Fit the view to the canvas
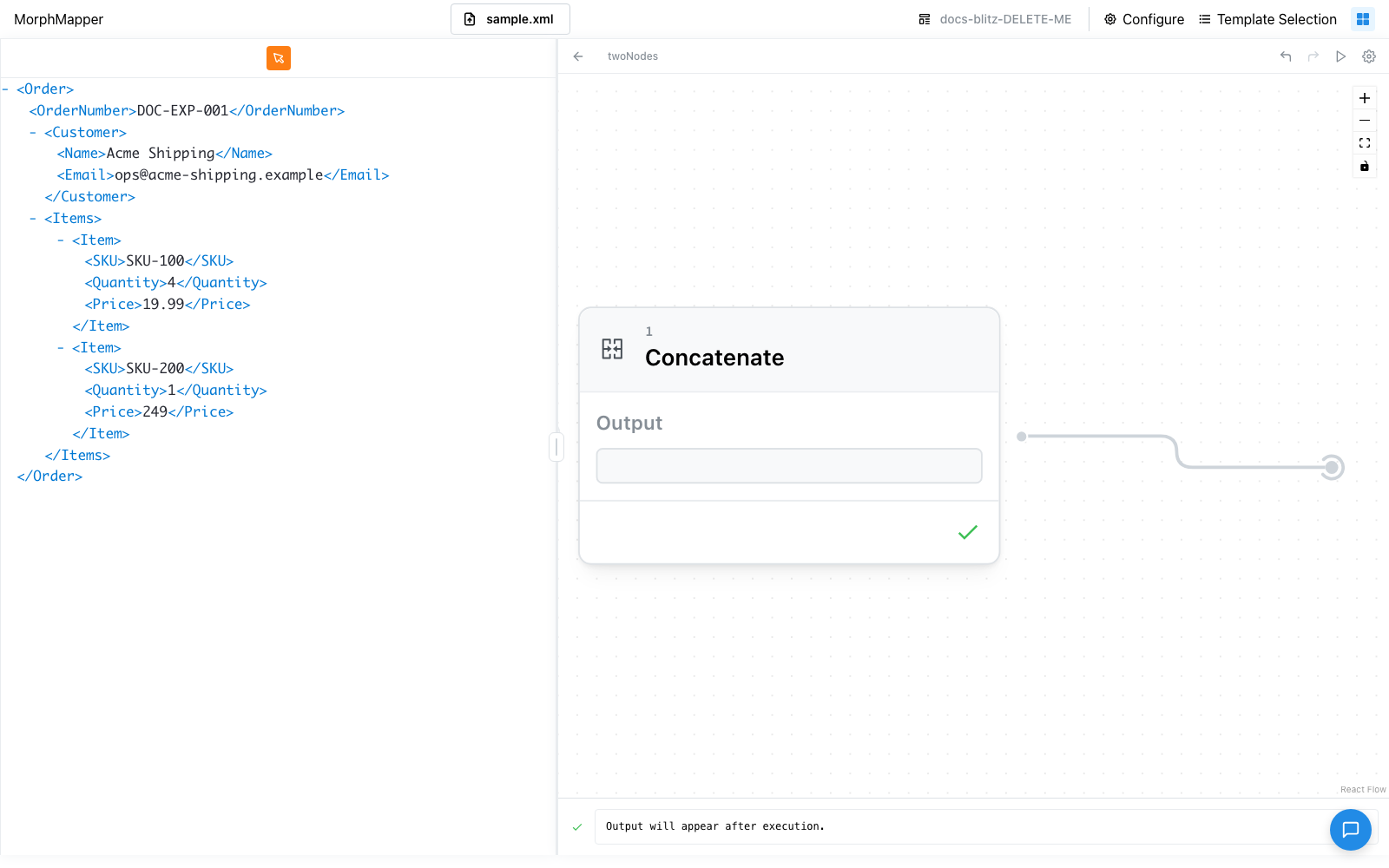This screenshot has width=1389, height=868. [1365, 143]
